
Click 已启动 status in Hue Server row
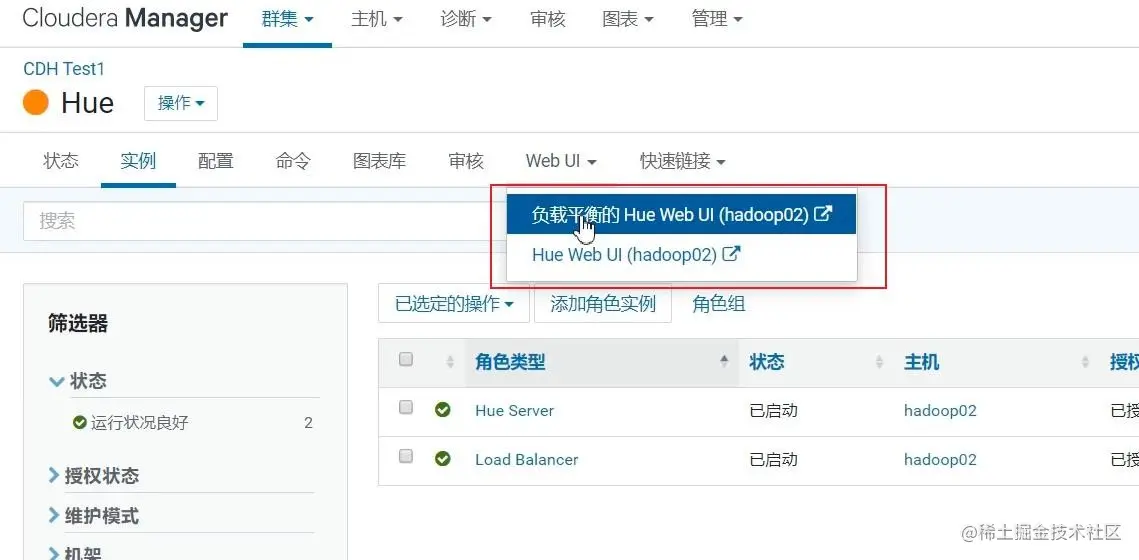coord(774,410)
